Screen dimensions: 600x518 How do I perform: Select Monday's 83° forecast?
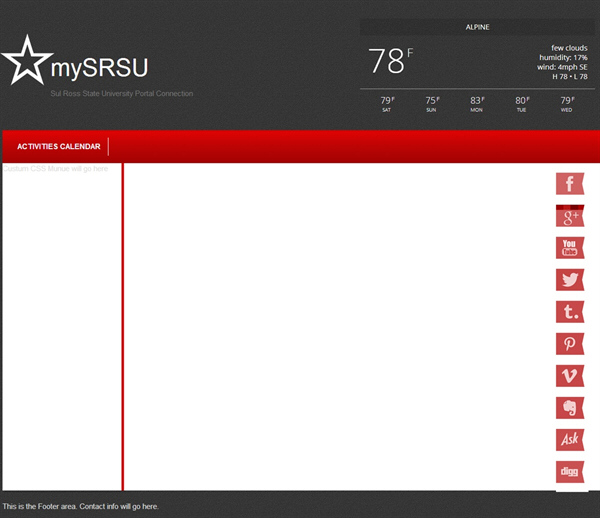(x=476, y=103)
